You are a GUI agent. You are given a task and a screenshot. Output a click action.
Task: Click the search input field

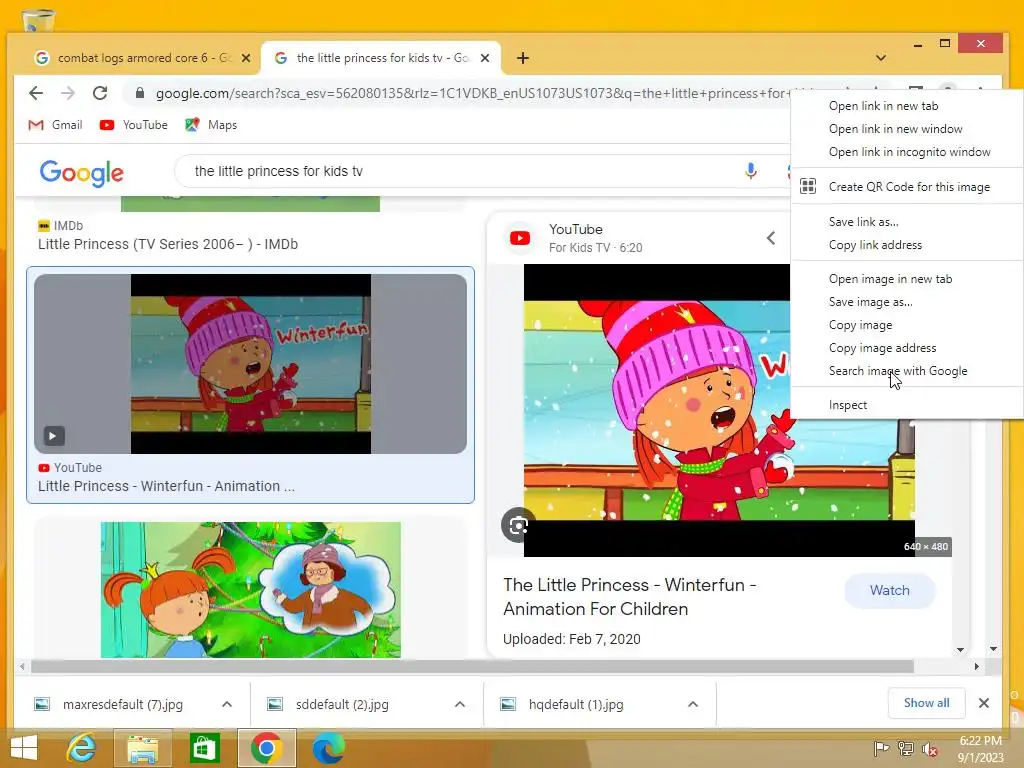457,171
